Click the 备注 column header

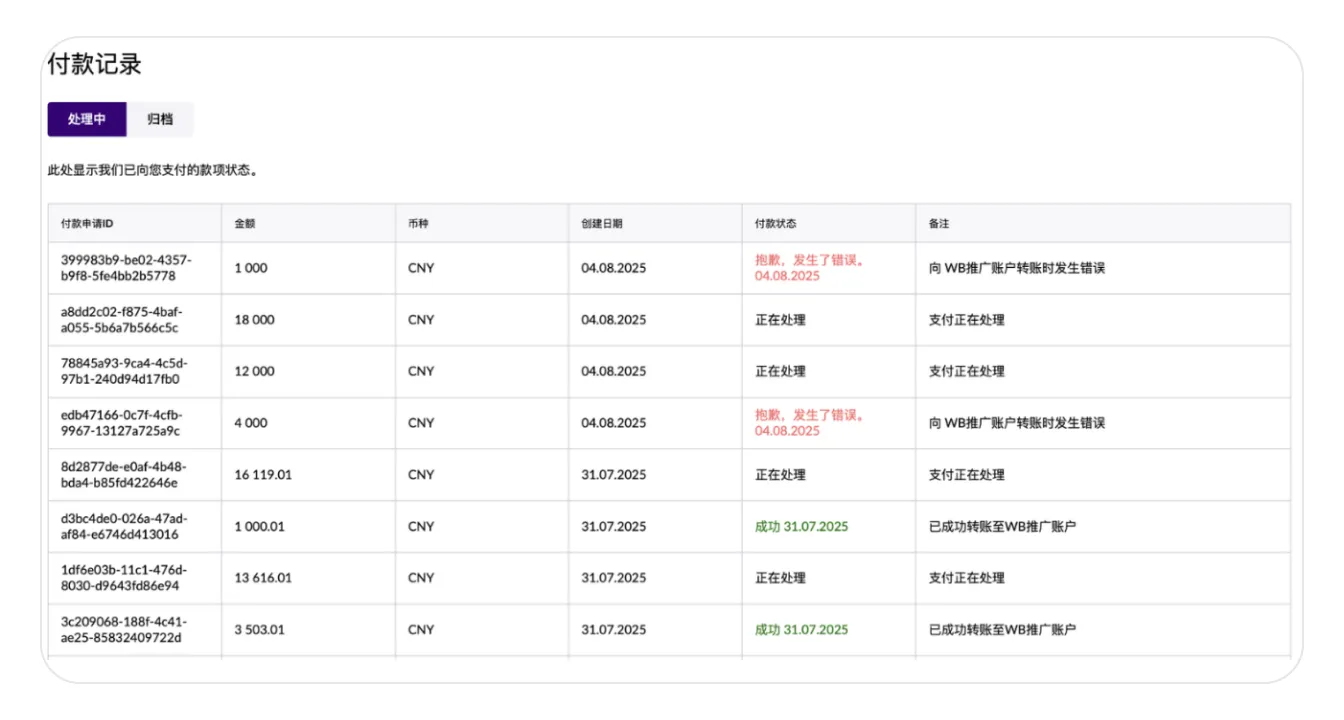939,223
